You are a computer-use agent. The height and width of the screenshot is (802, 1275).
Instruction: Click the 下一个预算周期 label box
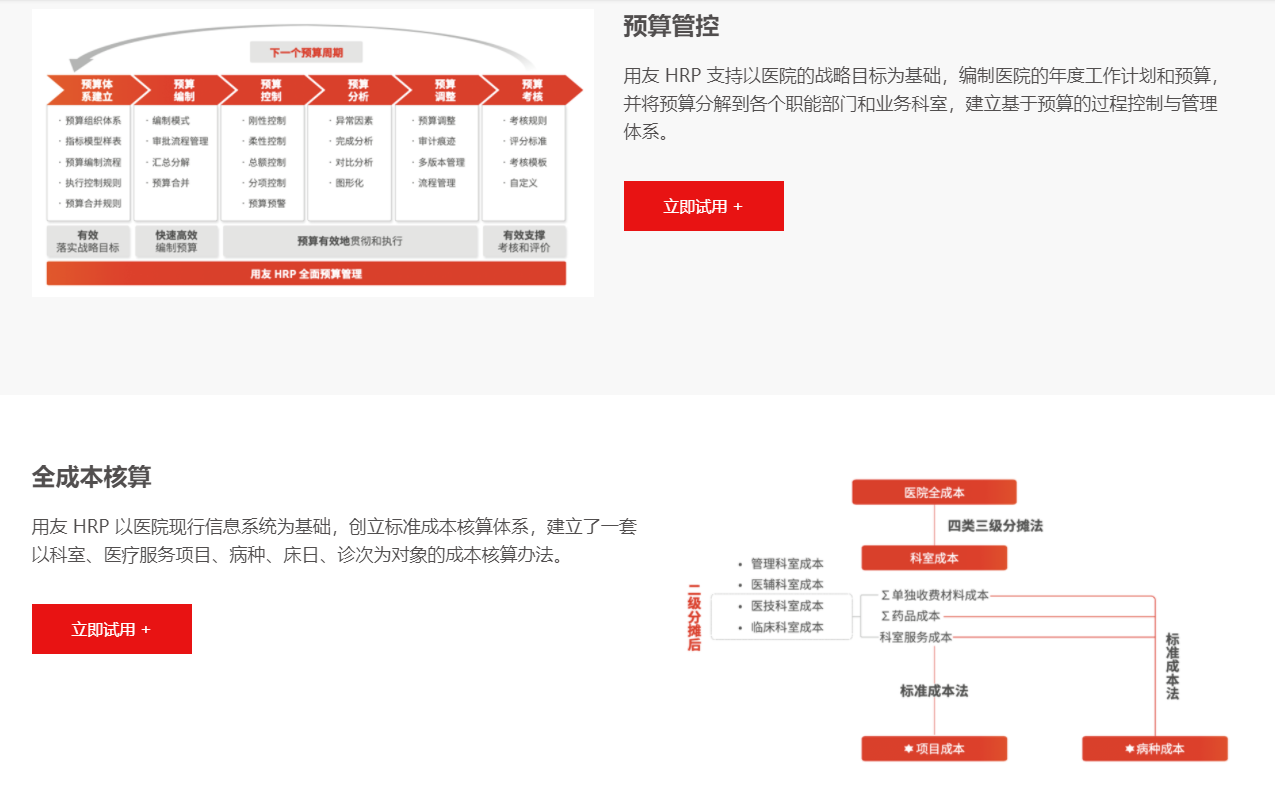pos(306,52)
